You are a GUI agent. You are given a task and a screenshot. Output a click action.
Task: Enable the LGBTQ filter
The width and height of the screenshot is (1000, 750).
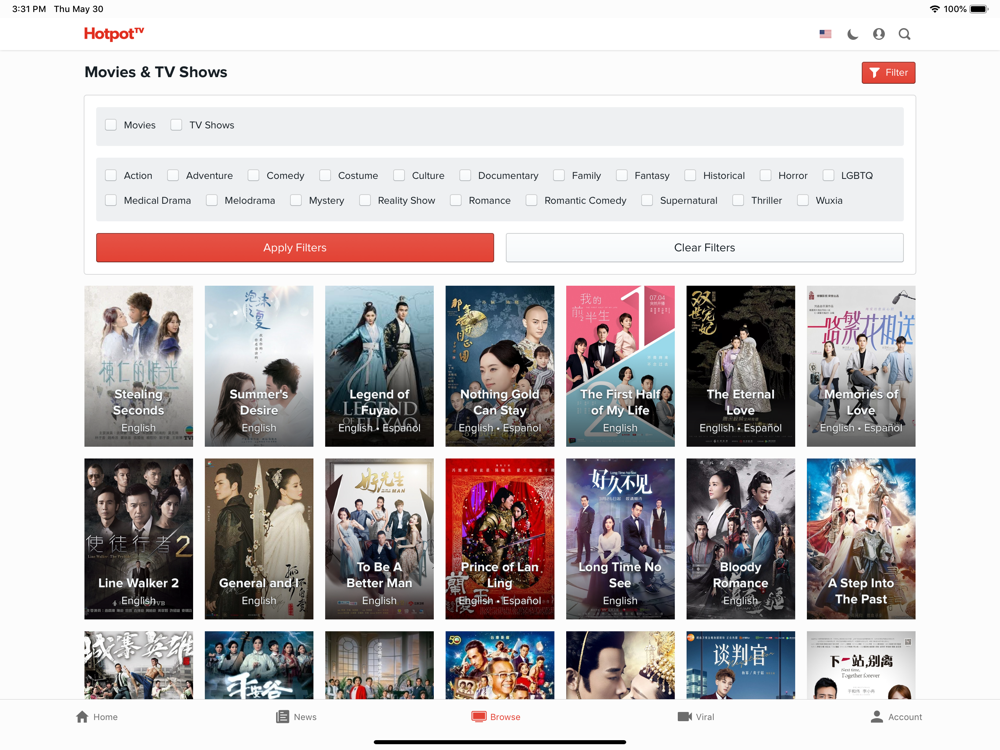(828, 175)
